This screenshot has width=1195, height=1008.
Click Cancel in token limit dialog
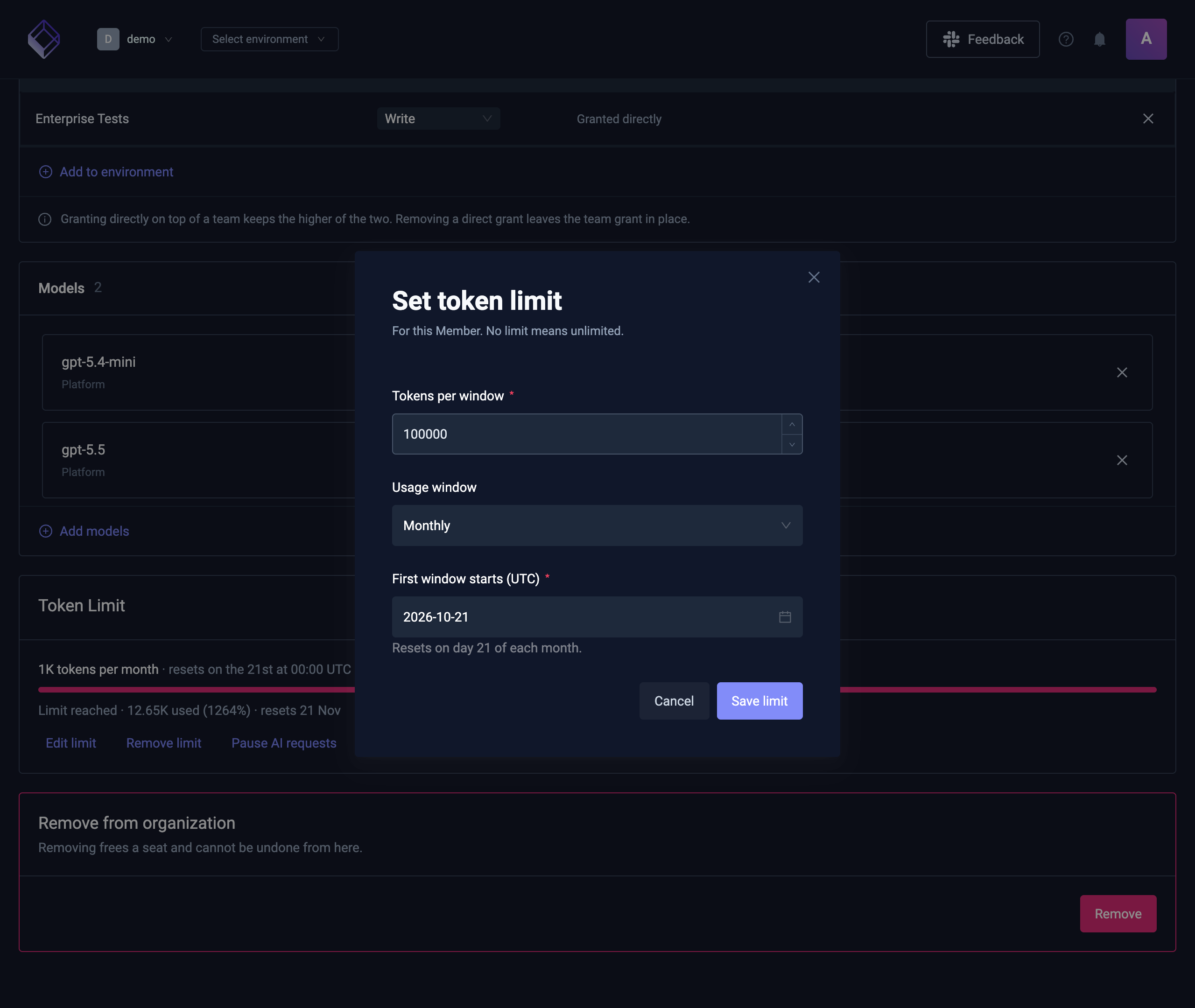click(674, 701)
